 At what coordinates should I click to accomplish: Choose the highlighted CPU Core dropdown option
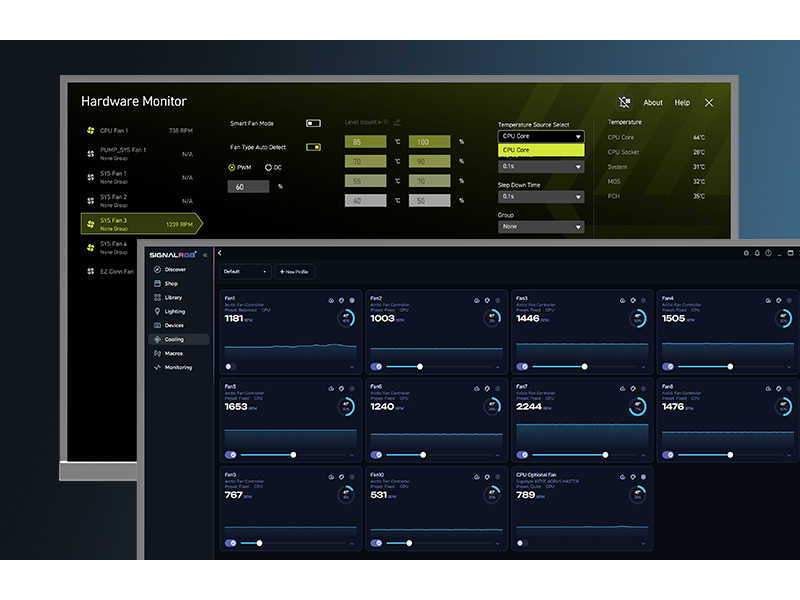[x=541, y=150]
